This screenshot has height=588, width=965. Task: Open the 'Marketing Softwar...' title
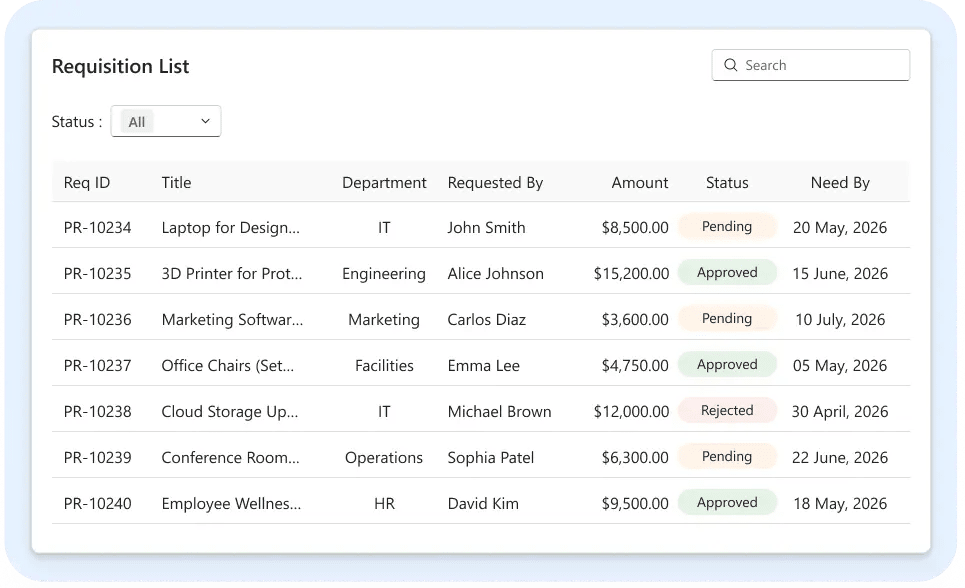[232, 320]
